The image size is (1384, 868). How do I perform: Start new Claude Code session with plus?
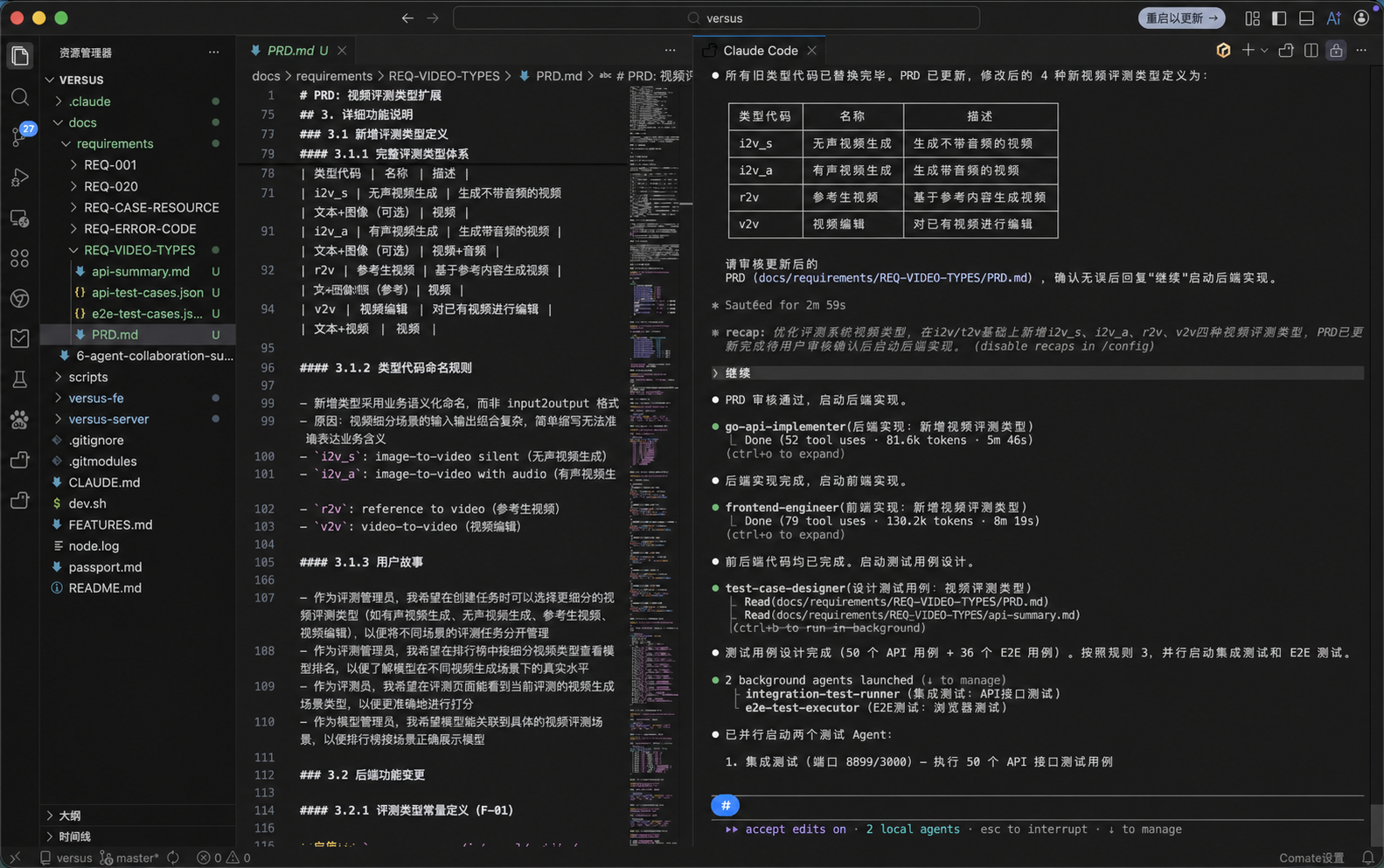click(1248, 51)
